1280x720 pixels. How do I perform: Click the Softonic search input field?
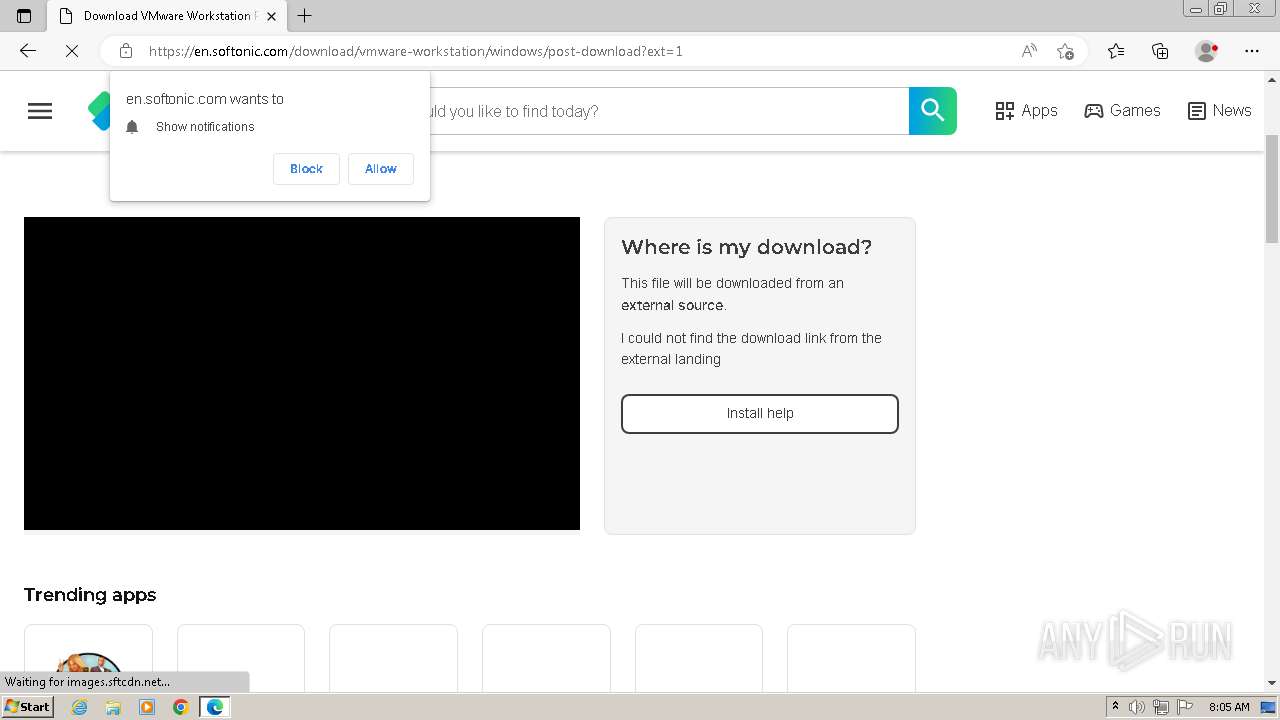(669, 111)
